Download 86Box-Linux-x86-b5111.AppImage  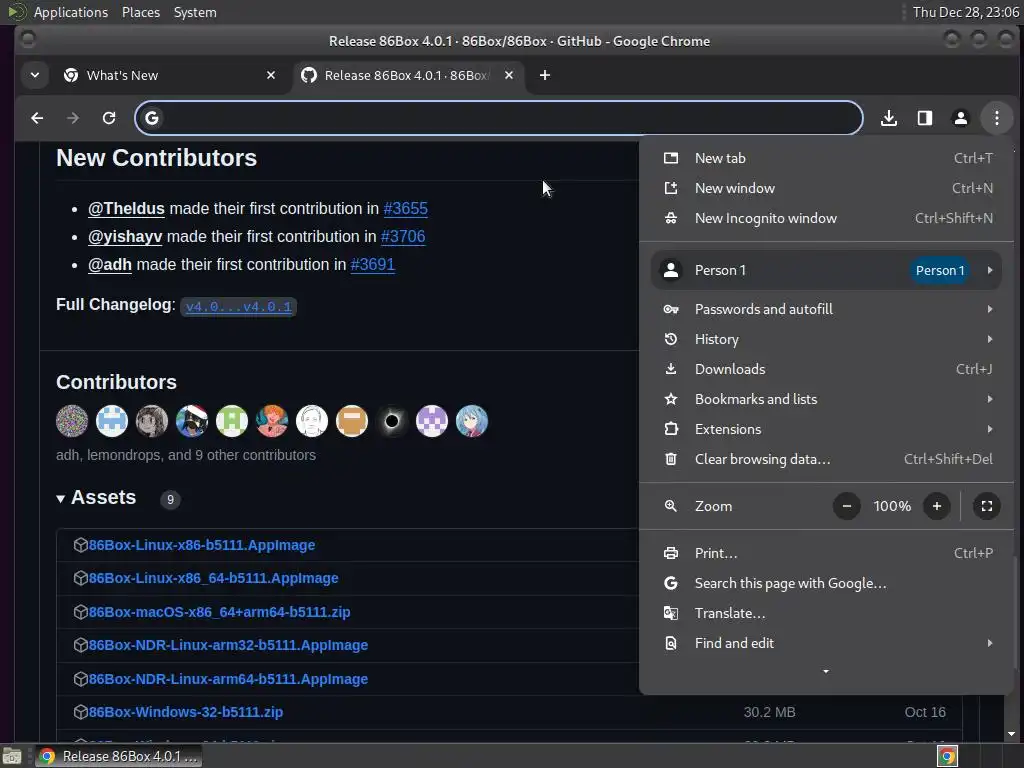tap(202, 545)
